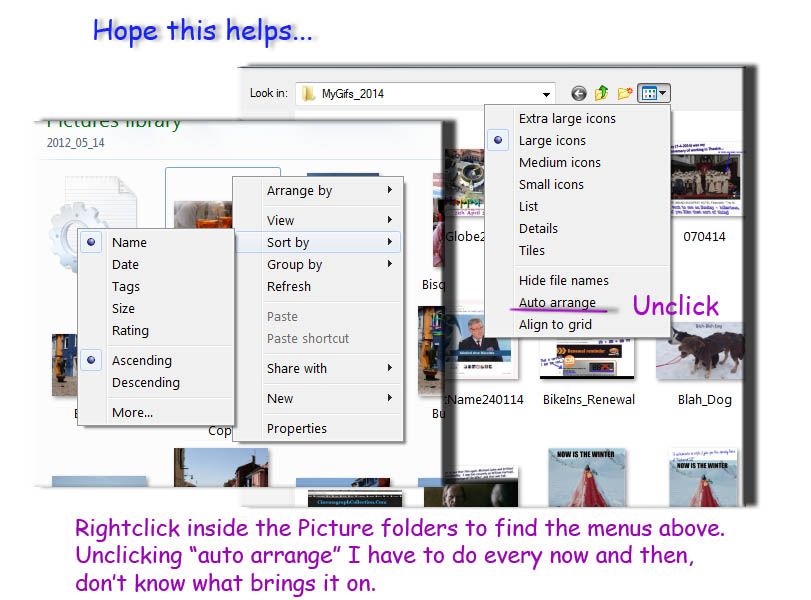
Task: Click the Create New Folder icon
Action: (625, 94)
